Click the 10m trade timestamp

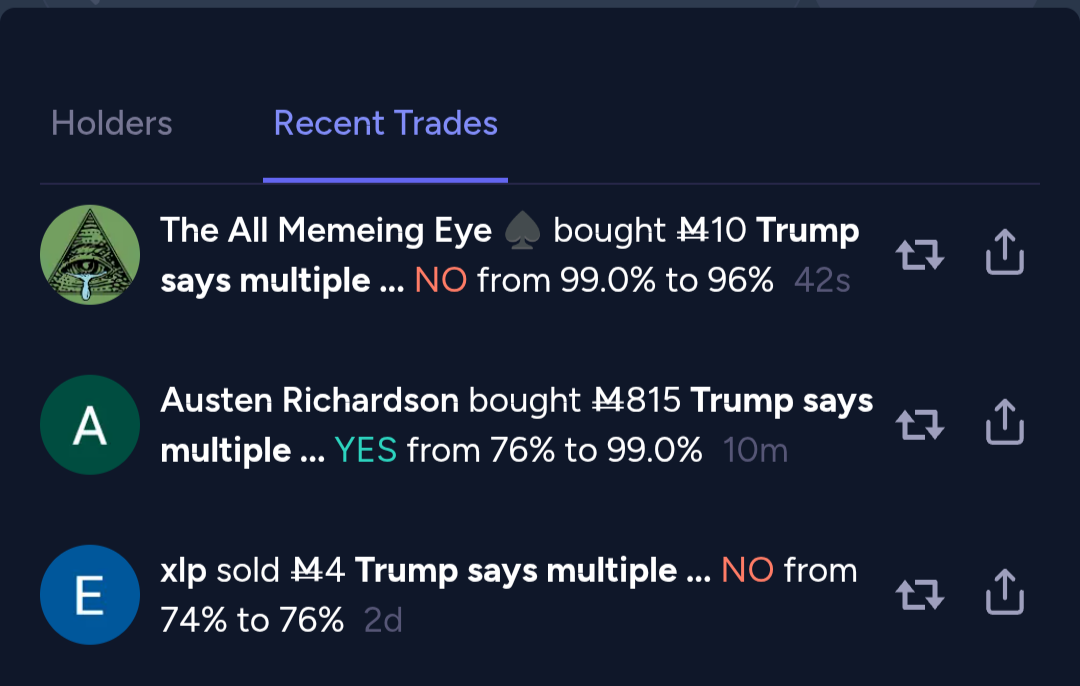tap(755, 451)
